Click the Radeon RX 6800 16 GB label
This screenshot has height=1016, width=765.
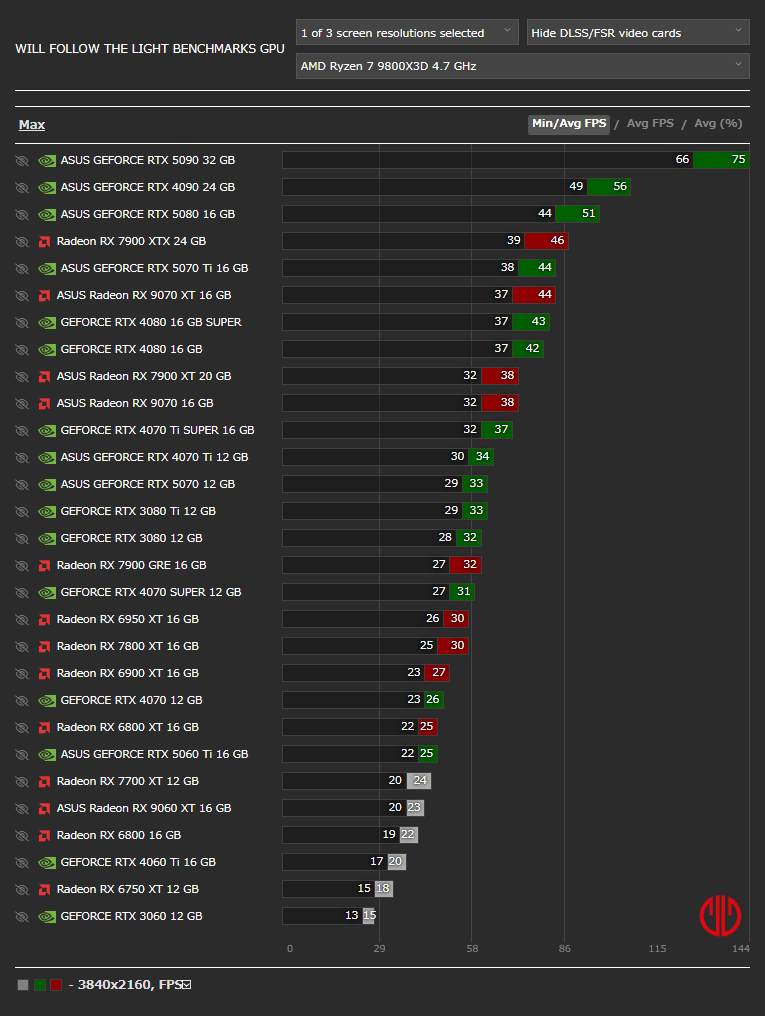(x=119, y=835)
